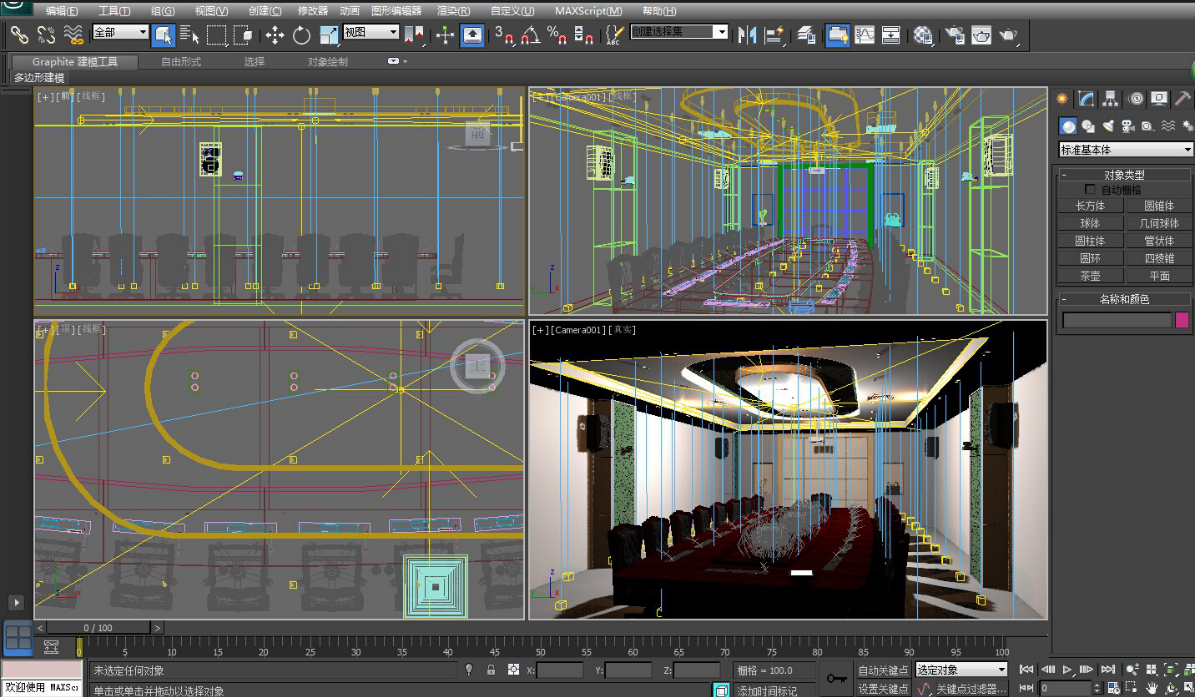Open Edit Named Selection Sets
The height and width of the screenshot is (697, 1195).
[x=614, y=34]
